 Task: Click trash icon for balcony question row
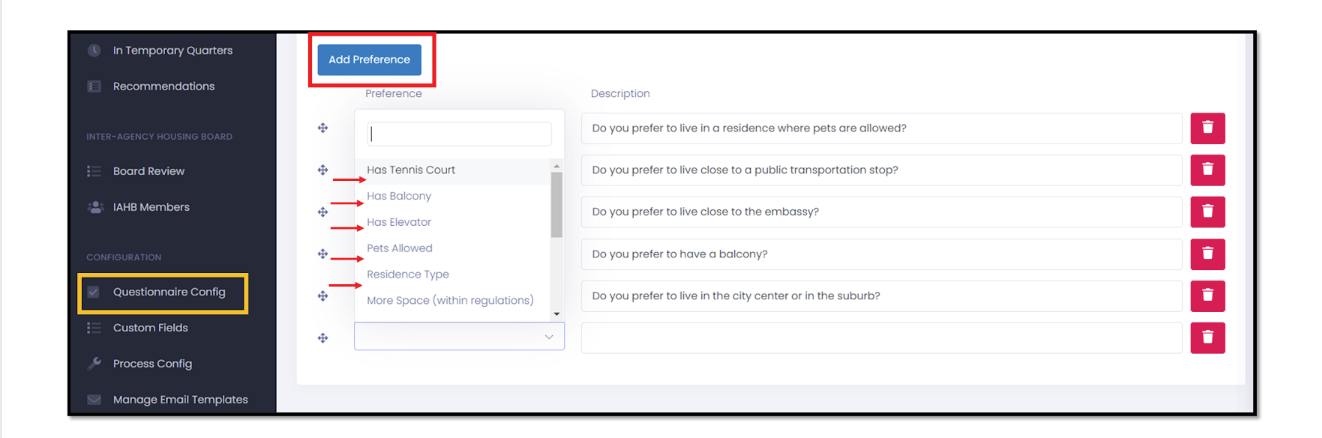point(1207,254)
